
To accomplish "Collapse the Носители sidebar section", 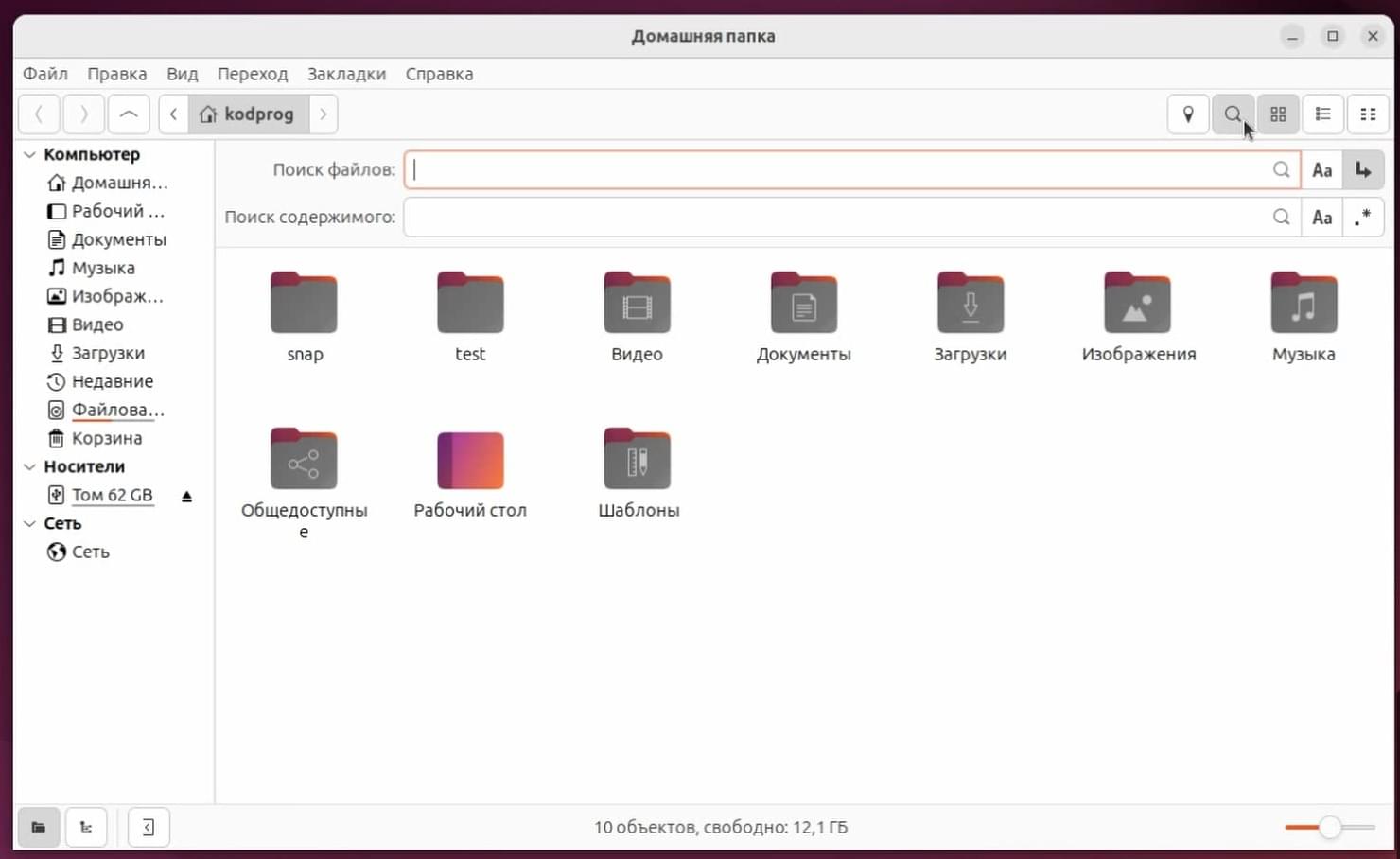I will [30, 466].
